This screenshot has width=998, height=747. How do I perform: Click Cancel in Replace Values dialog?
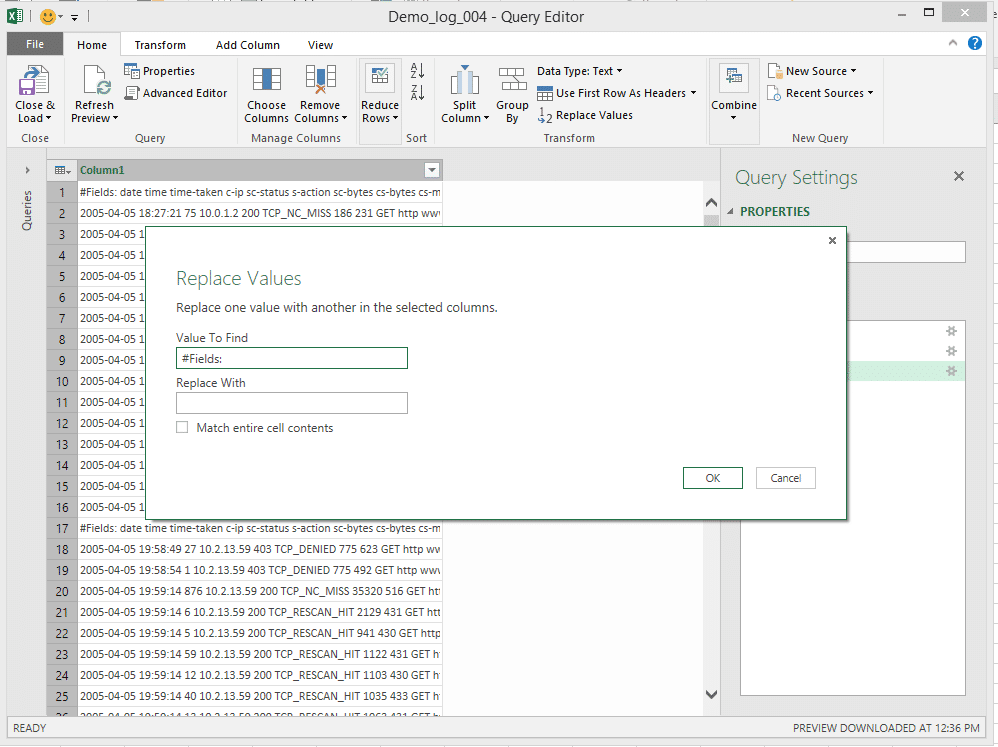785,478
